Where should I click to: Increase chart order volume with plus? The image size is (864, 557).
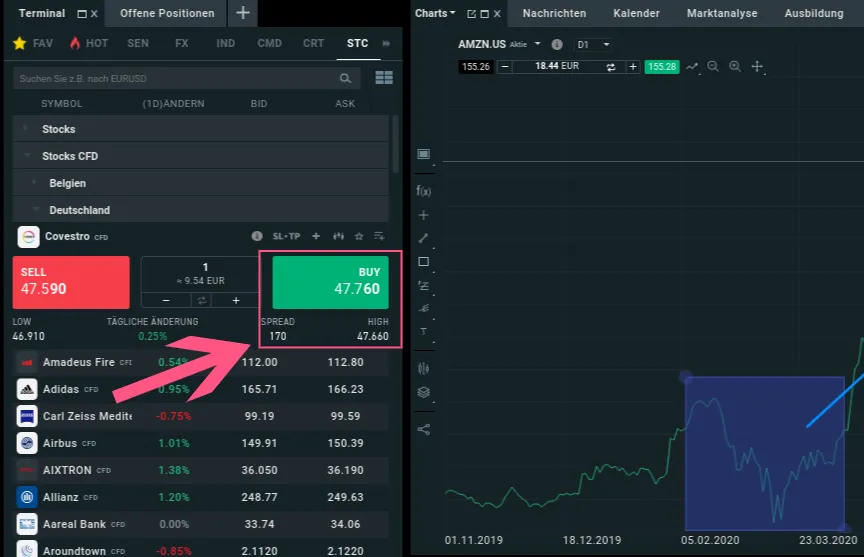(633, 67)
